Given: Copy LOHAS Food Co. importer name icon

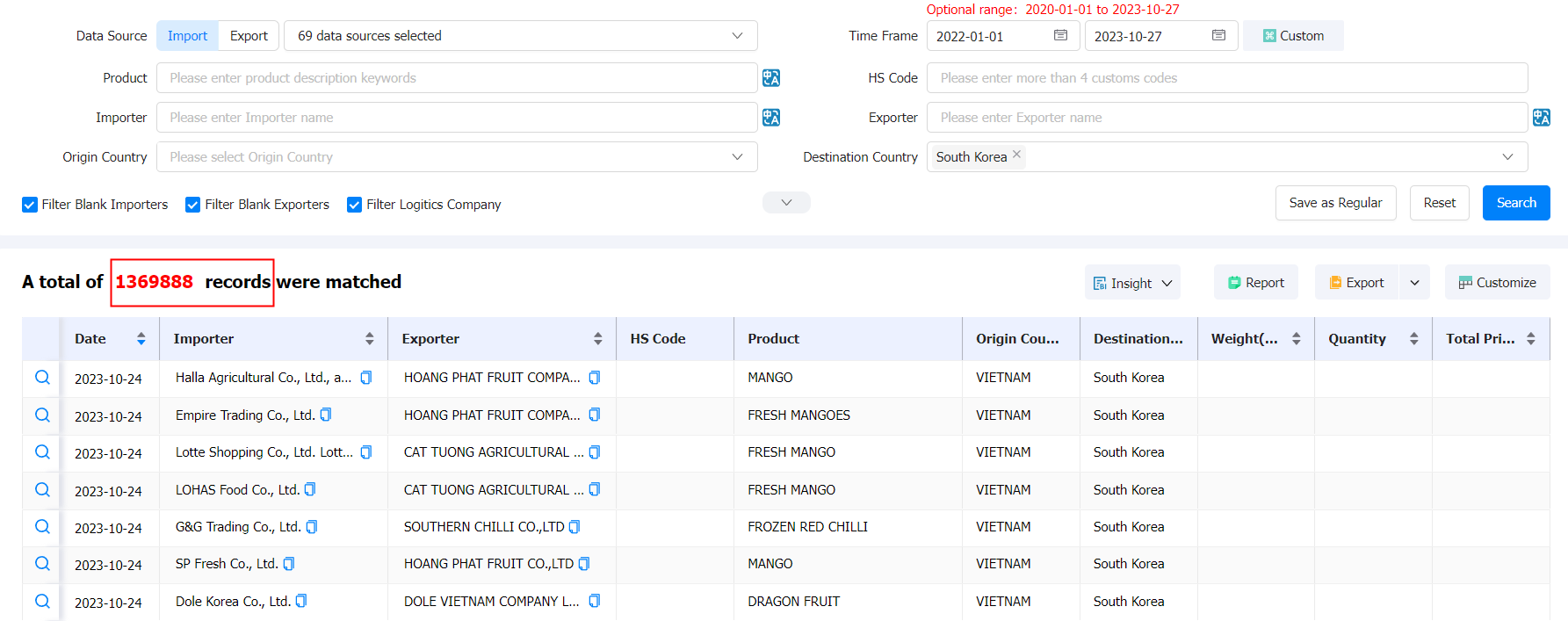Looking at the screenshot, I should tap(310, 489).
